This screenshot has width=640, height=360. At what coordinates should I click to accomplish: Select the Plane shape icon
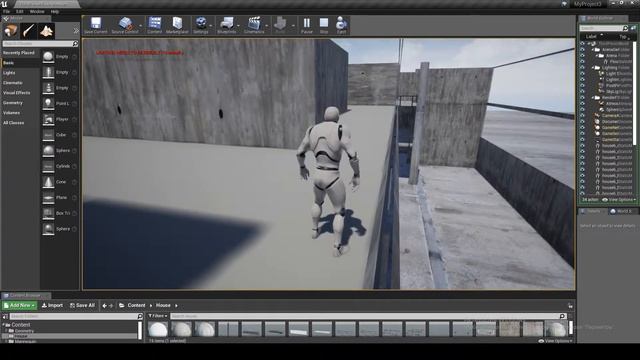coord(48,198)
